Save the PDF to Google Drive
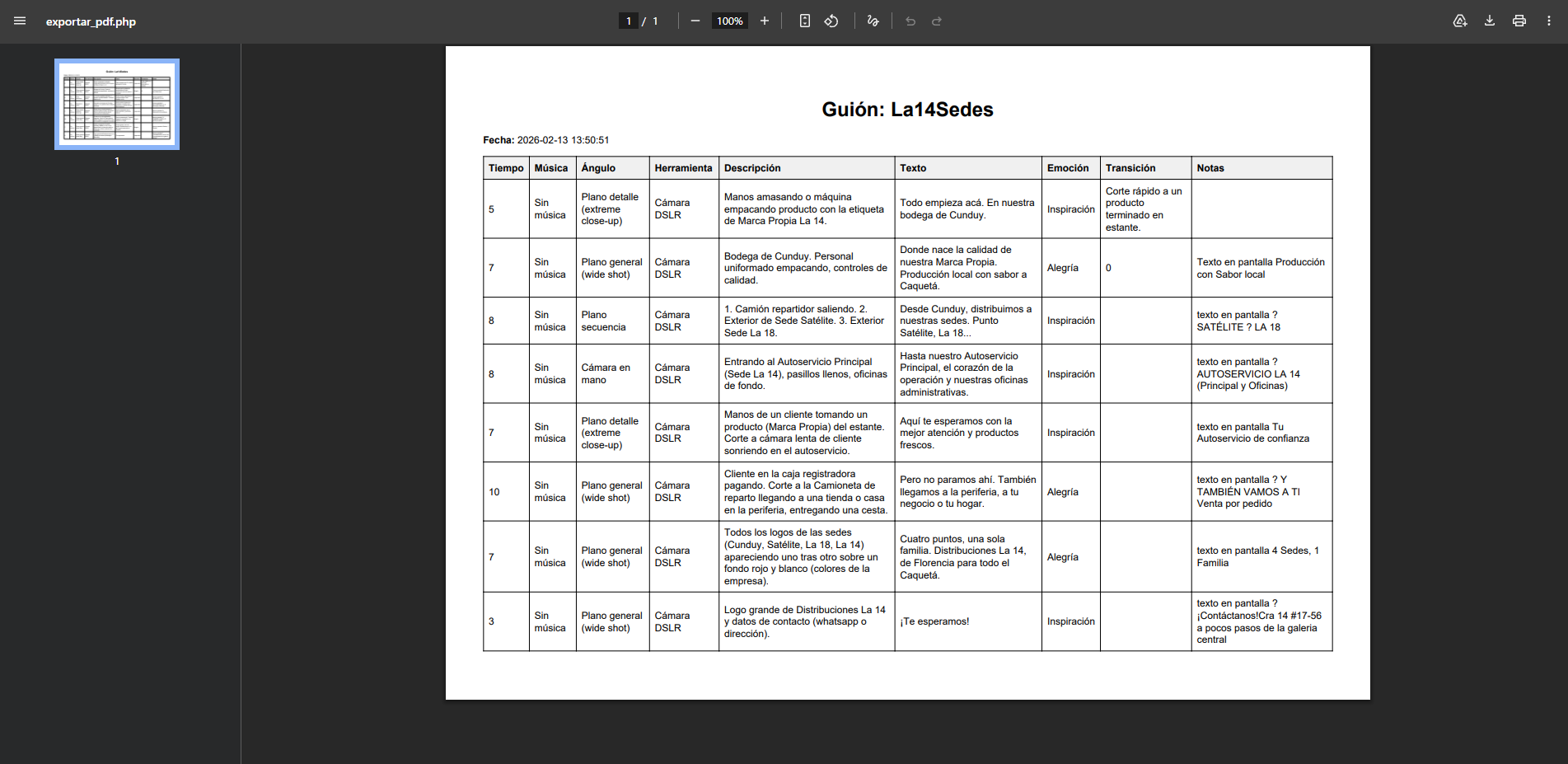This screenshot has width=1568, height=764. (1459, 21)
